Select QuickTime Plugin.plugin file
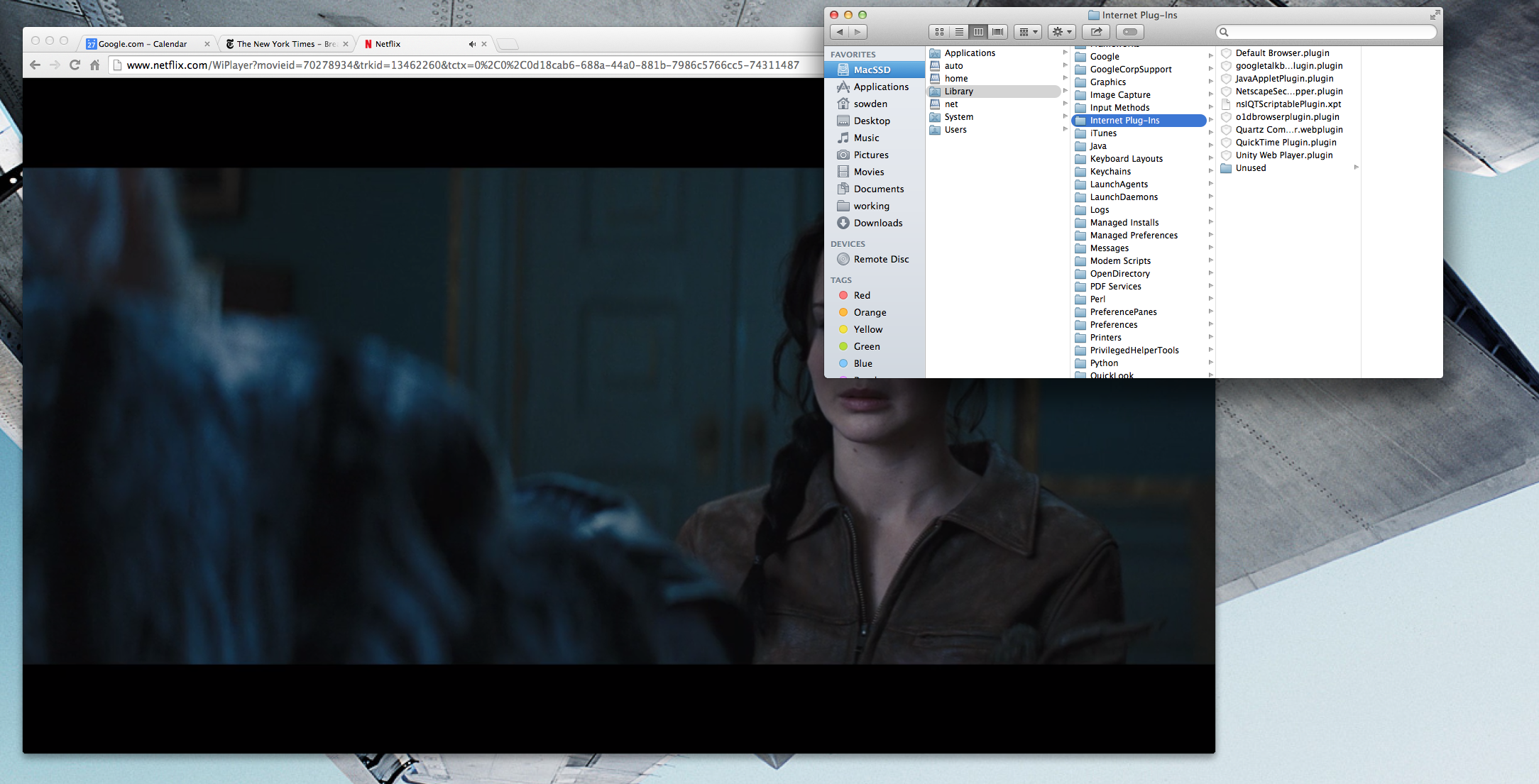The height and width of the screenshot is (784, 1539). (1289, 143)
